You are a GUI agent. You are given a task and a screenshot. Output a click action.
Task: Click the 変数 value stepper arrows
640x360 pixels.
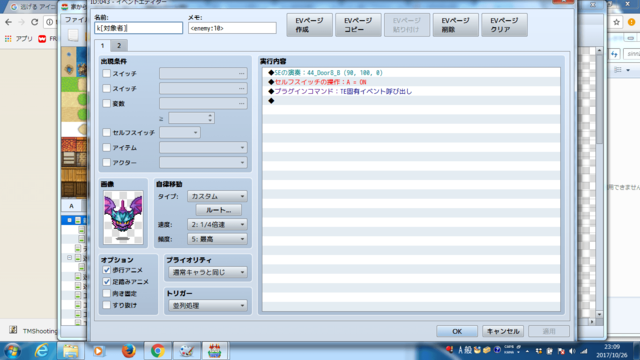coord(210,118)
